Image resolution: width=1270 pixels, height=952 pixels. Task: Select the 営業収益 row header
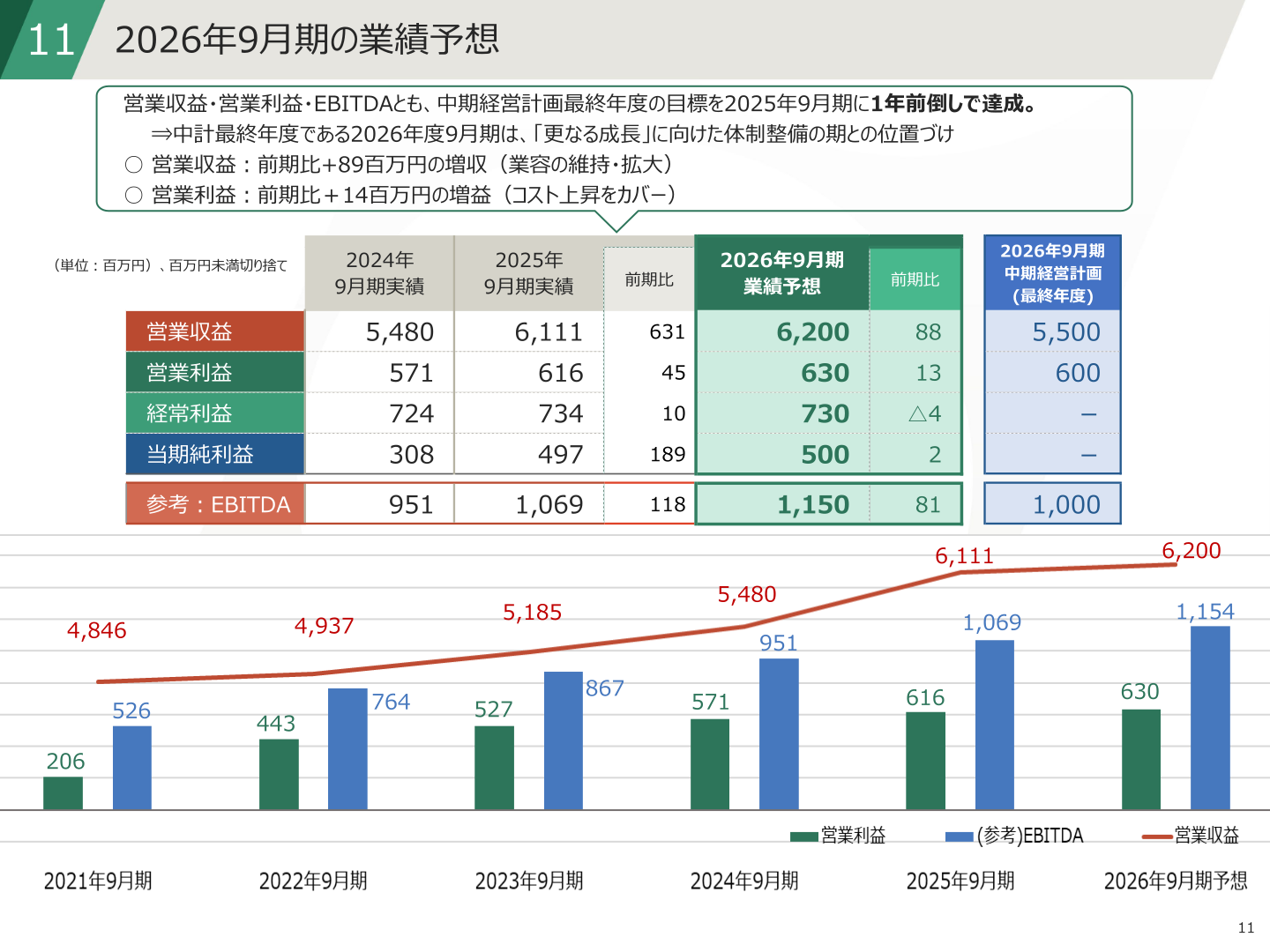pyautogui.click(x=215, y=331)
